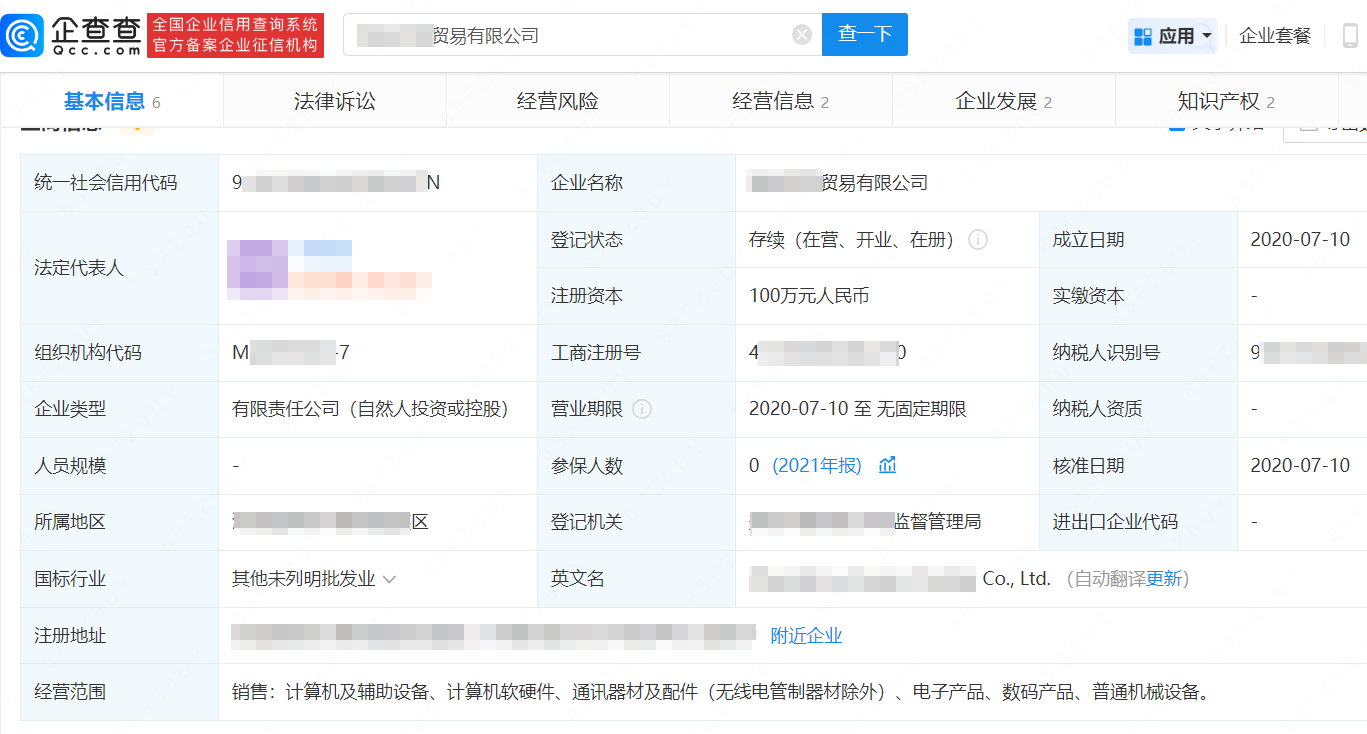Click the Co., Ltd. English name text
1367x734 pixels.
1017,579
